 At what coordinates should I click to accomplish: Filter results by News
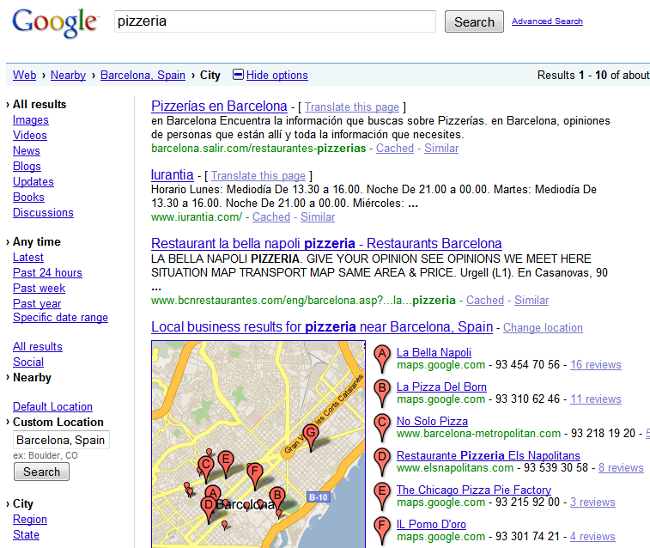click(27, 150)
